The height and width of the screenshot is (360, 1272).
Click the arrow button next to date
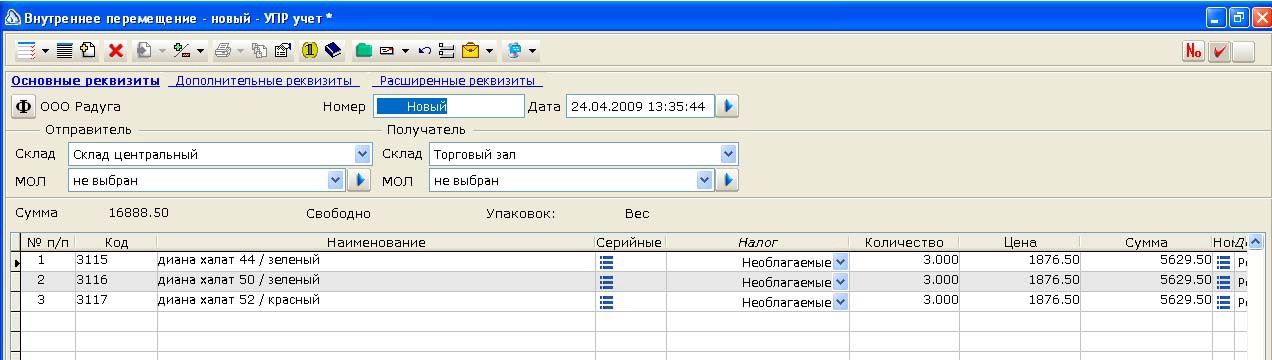pyautogui.click(x=728, y=106)
